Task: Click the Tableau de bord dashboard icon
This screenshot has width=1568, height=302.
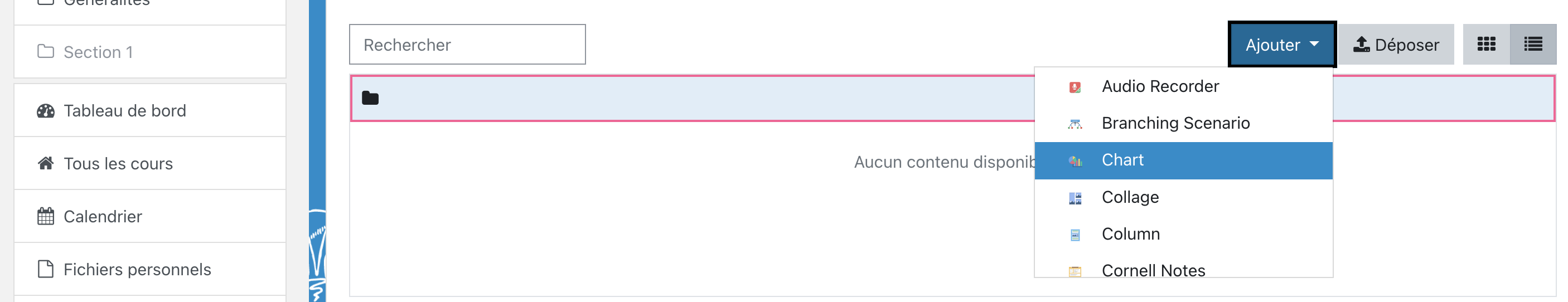Action: 46,111
